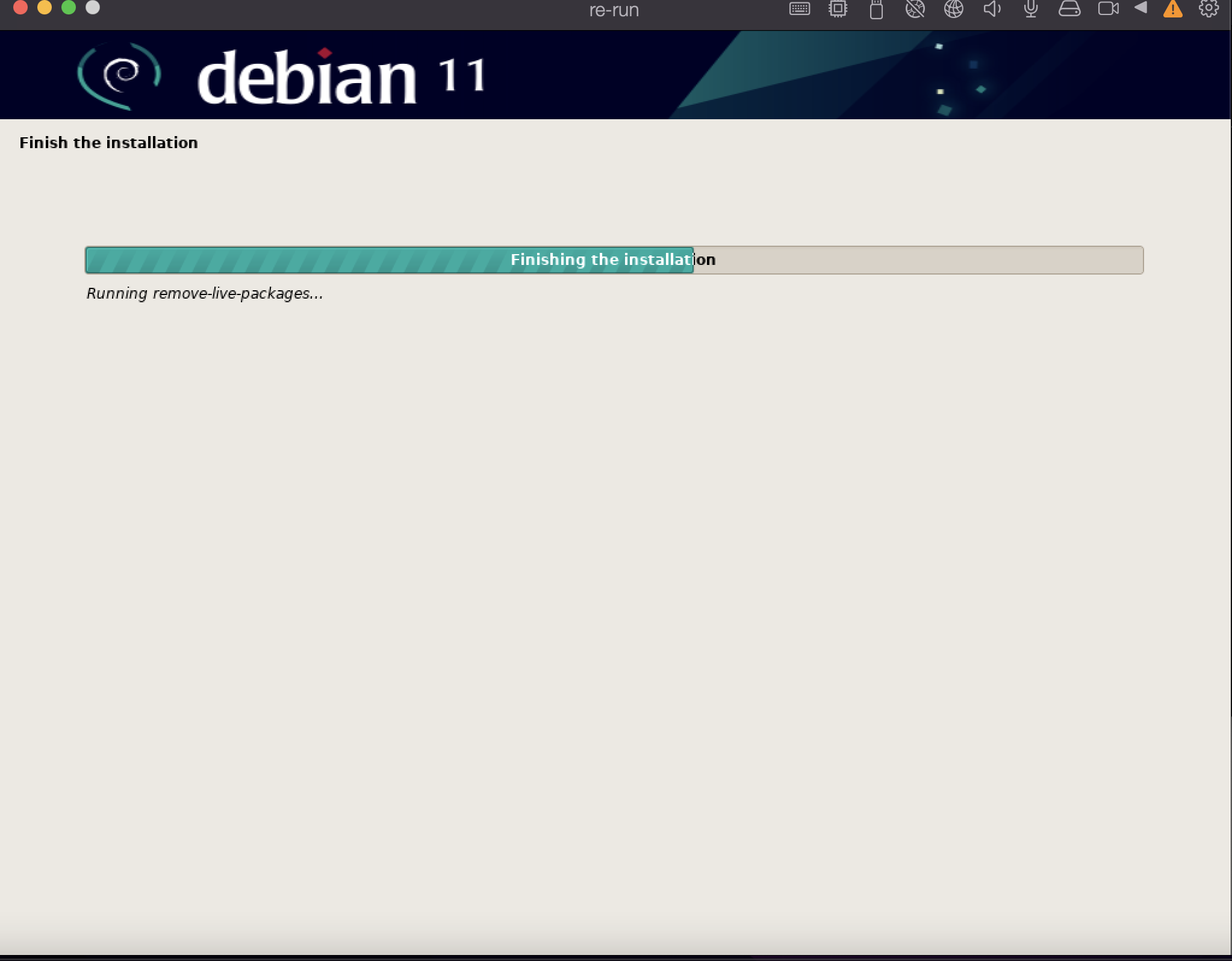Click the microphone icon

click(1030, 8)
